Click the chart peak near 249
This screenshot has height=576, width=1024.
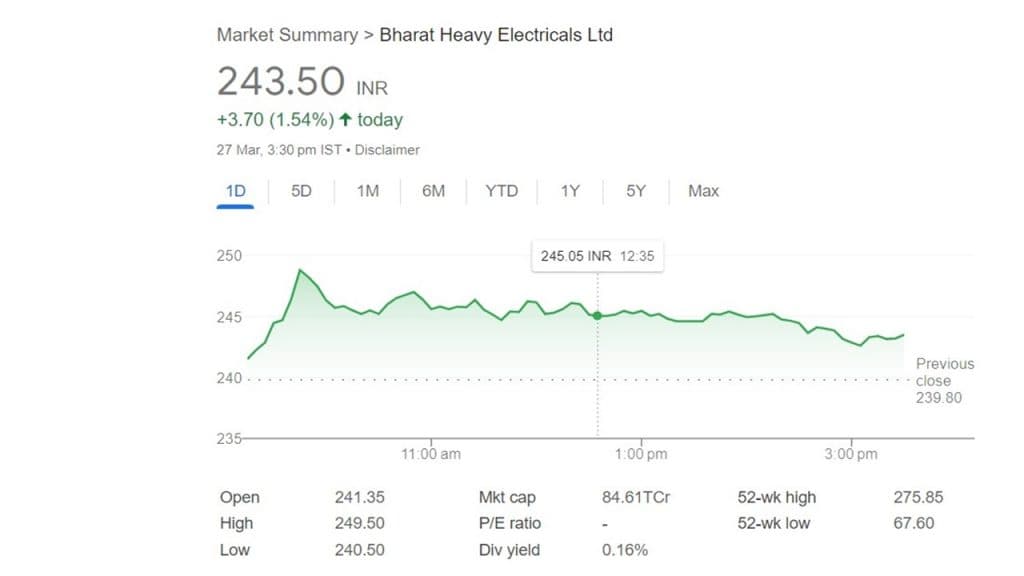[300, 270]
